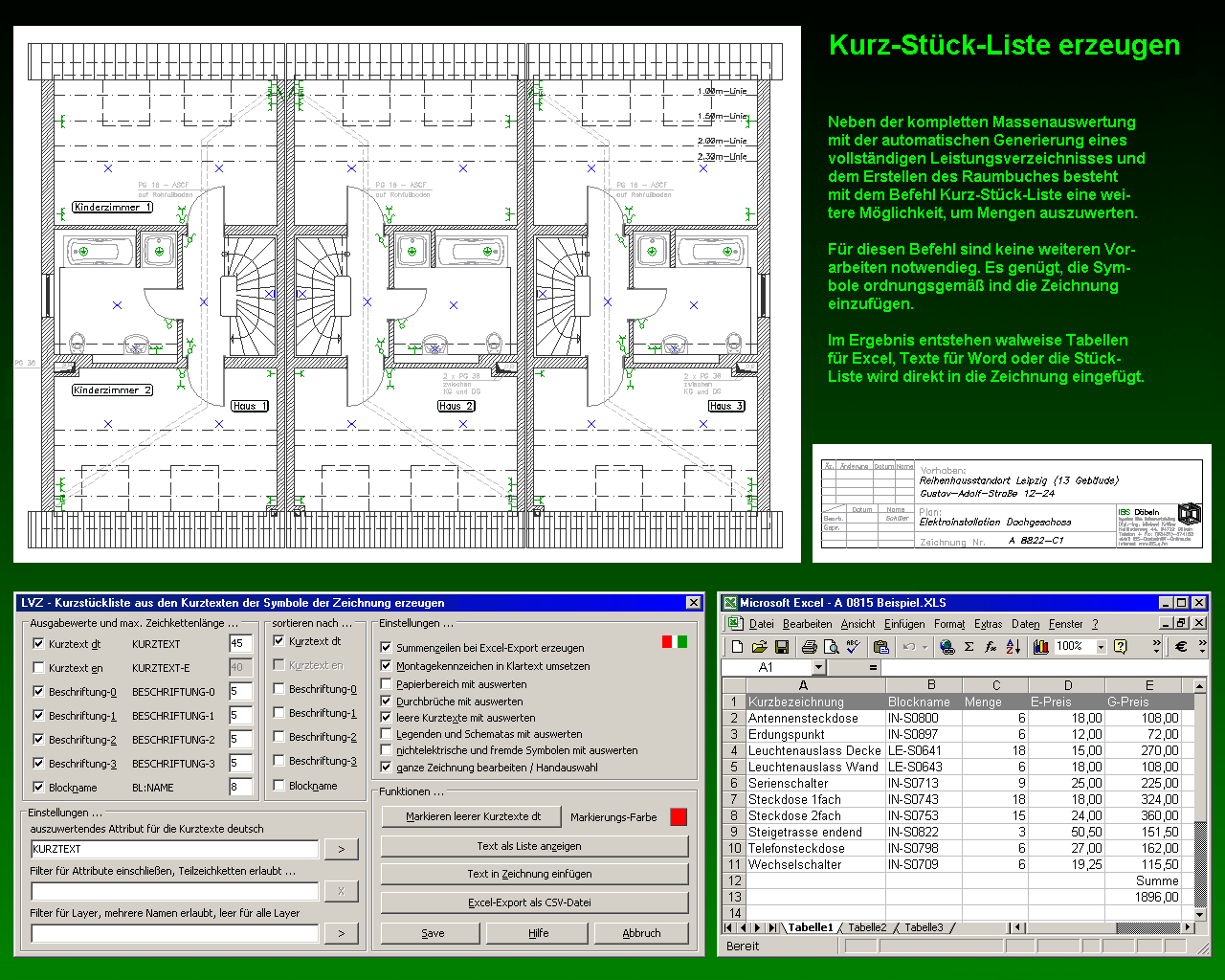This screenshot has width=1225, height=980.
Task: Click previous sheet tab scroll arrow
Action: (x=744, y=927)
